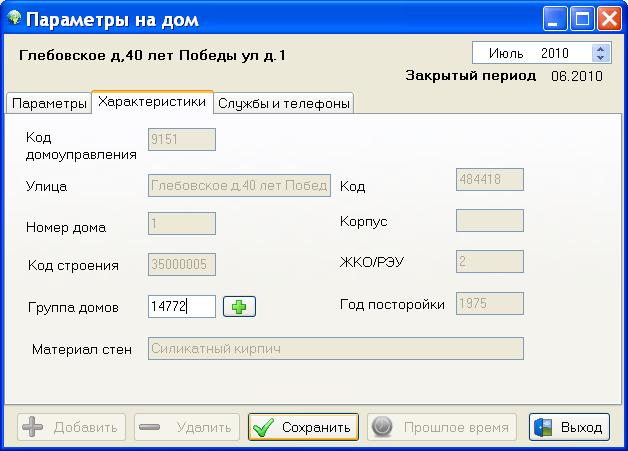
Task: Click the Улица field
Action: coord(240,185)
